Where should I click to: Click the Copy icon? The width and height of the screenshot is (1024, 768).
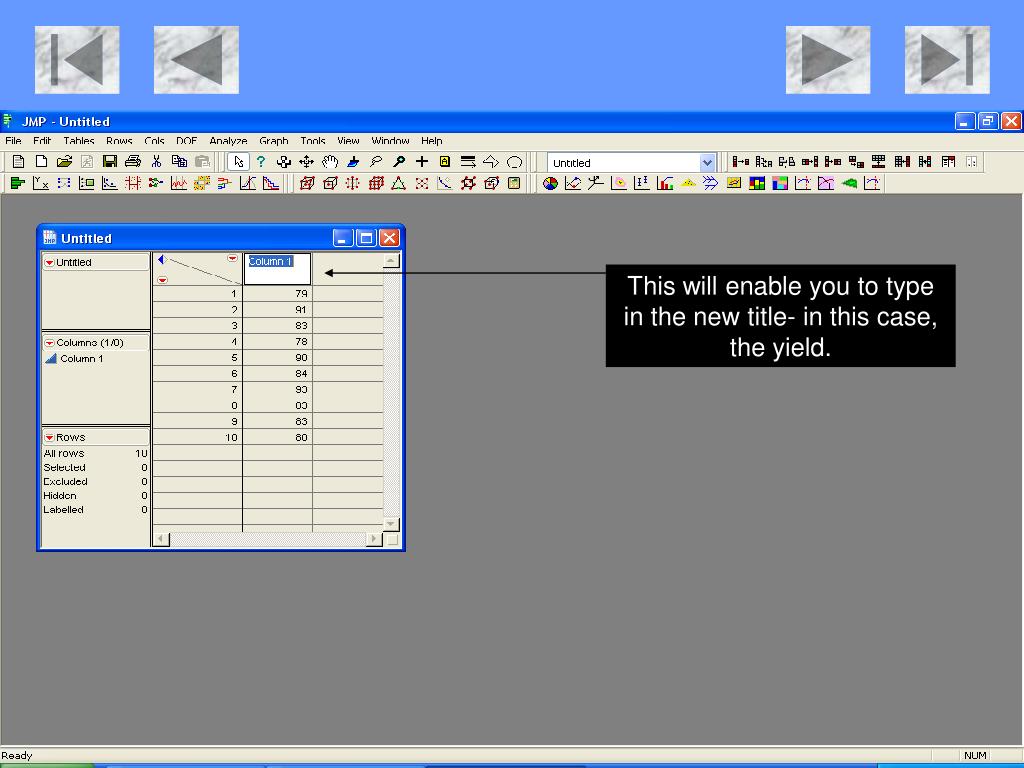pyautogui.click(x=179, y=161)
